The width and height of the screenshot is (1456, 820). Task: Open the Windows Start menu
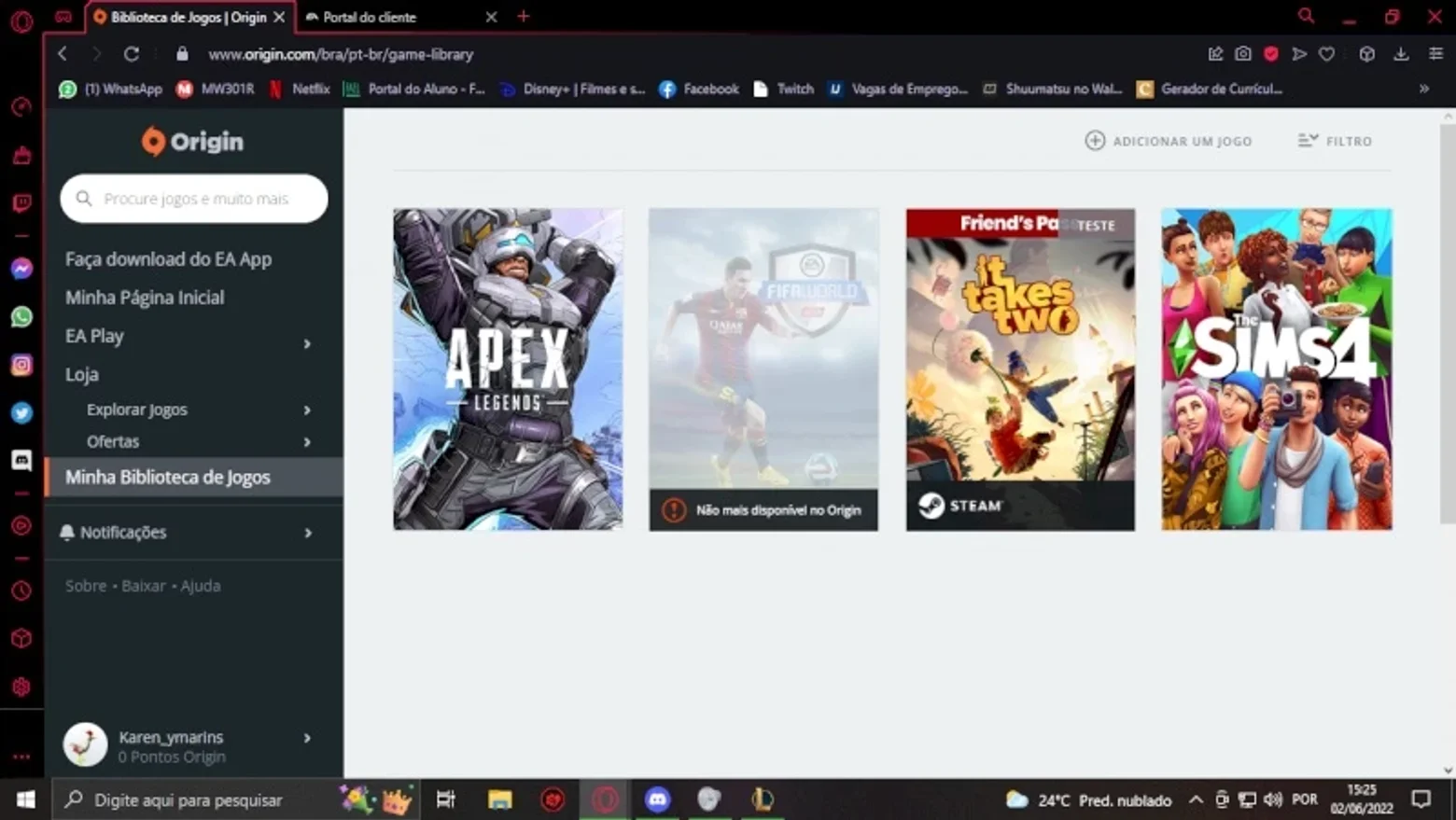pyautogui.click(x=25, y=799)
